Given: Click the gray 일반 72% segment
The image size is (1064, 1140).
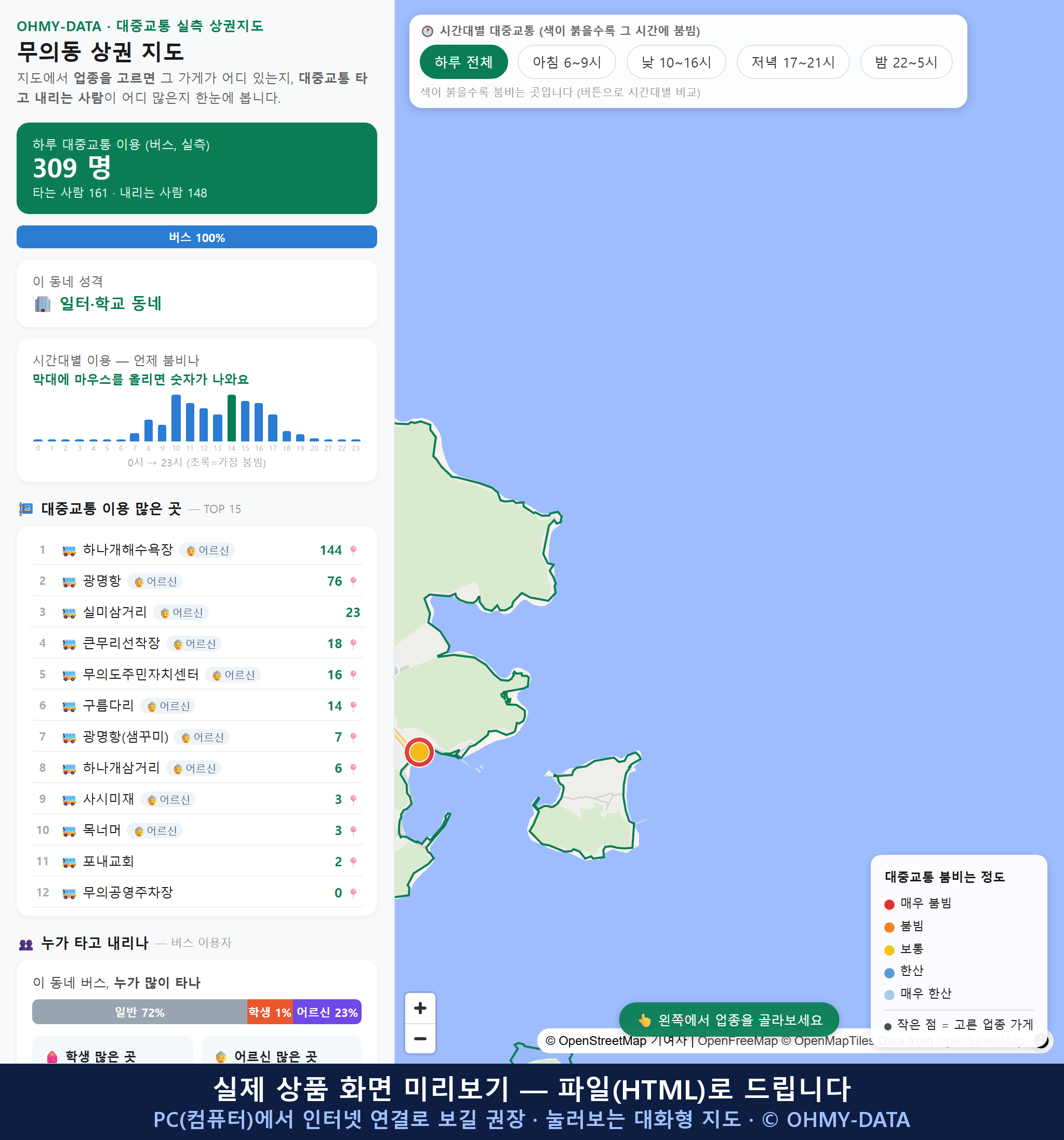Looking at the screenshot, I should coord(139,1012).
